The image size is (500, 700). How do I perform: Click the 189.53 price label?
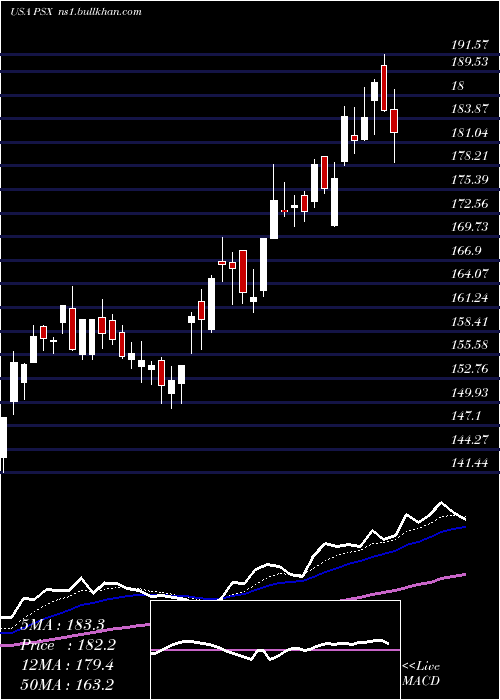470,62
